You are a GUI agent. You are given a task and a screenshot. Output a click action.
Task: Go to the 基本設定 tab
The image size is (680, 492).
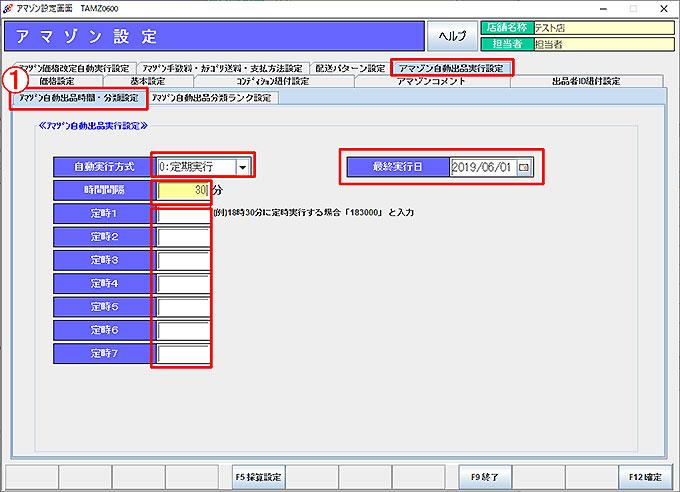coord(148,81)
